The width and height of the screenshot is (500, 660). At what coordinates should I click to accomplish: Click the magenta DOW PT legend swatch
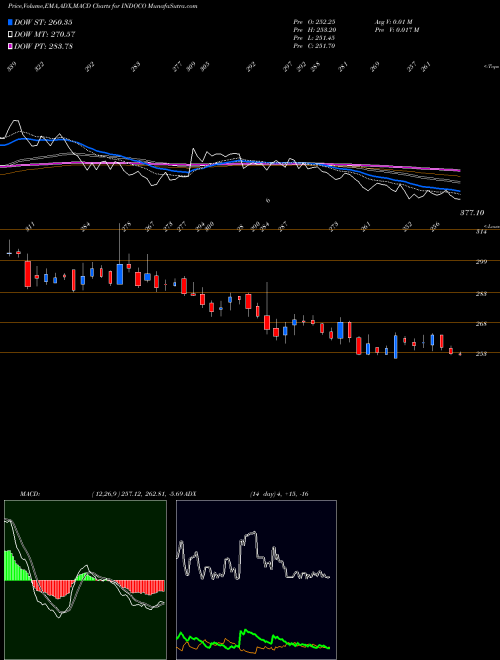point(11,46)
